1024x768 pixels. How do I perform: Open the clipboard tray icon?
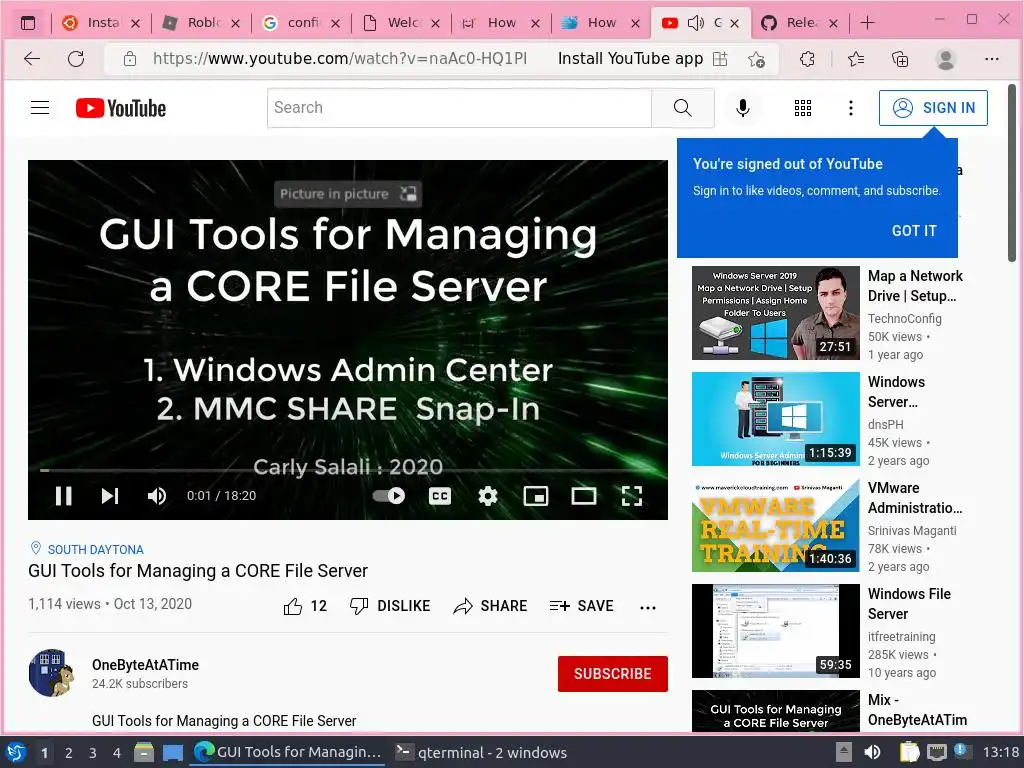point(909,753)
